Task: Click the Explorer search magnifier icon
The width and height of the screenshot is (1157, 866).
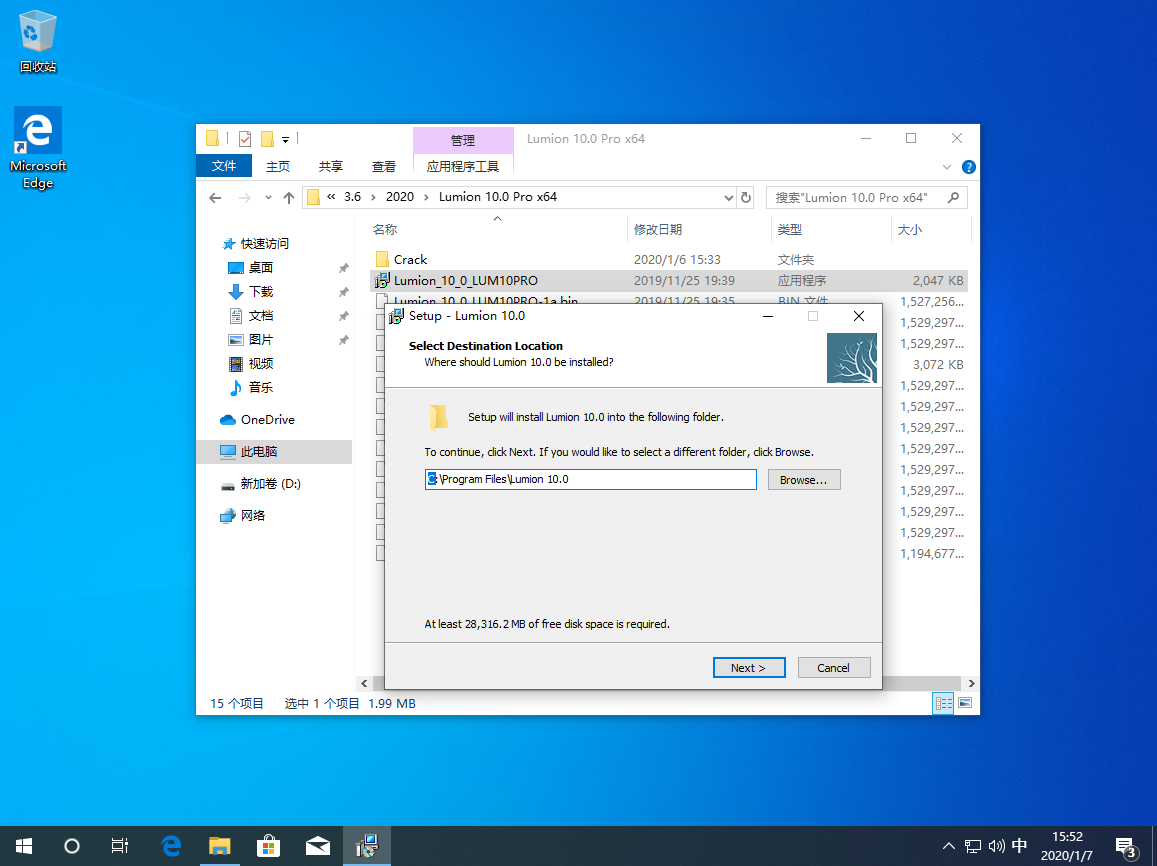Action: point(953,198)
